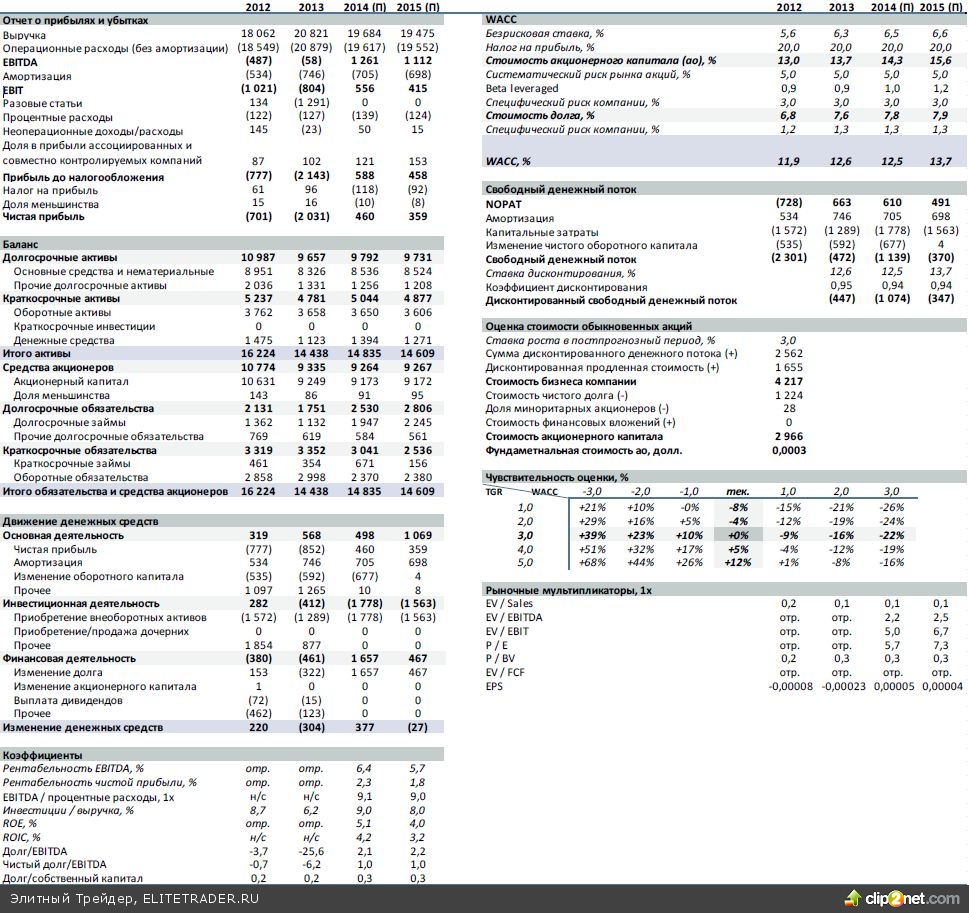Click the 'Стоимость долга, %' row label
This screenshot has height=913, width=969.
tap(540, 116)
